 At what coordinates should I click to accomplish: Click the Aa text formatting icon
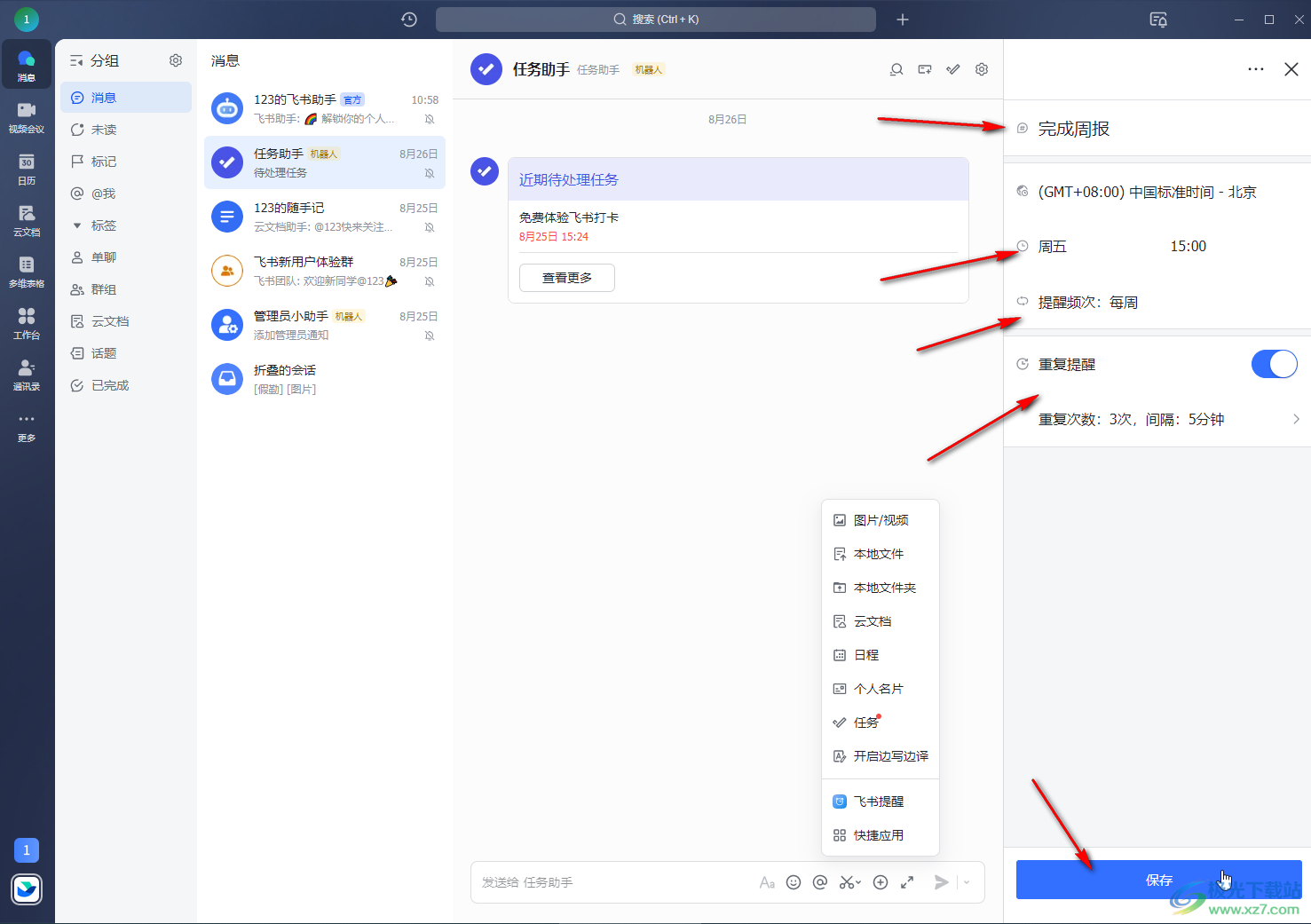click(767, 882)
